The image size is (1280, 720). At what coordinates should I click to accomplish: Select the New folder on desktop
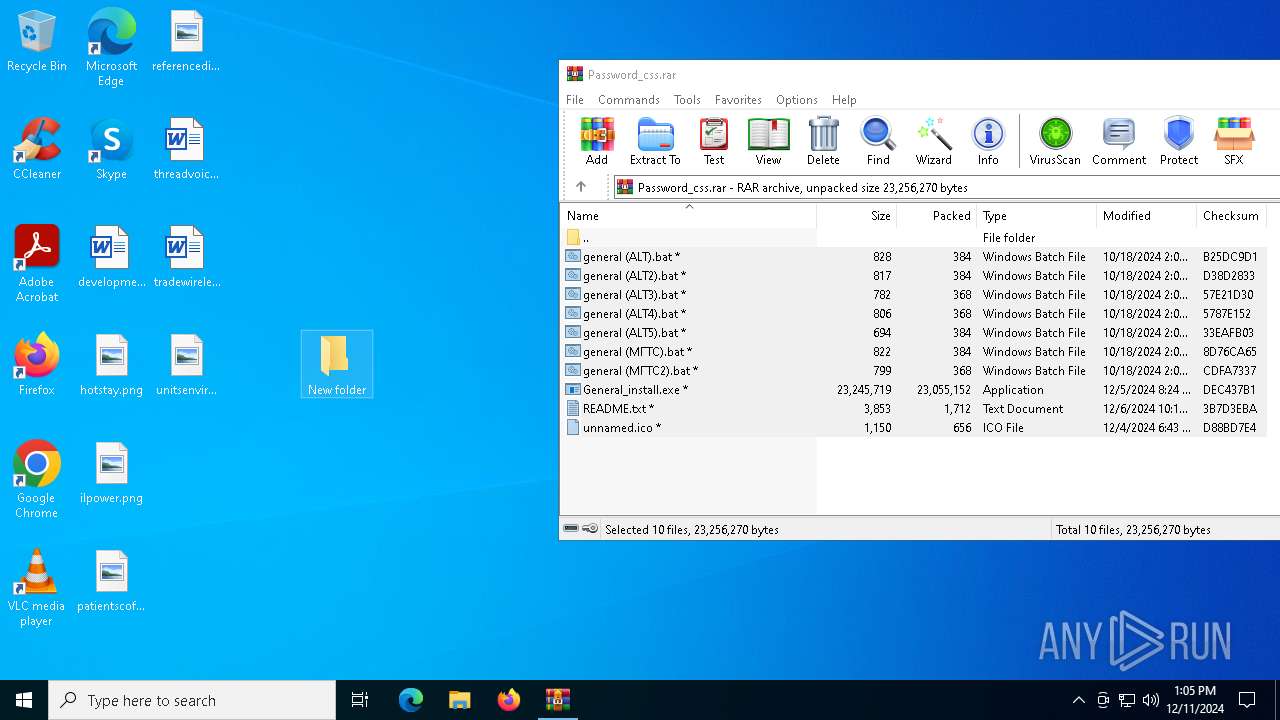coord(337,365)
